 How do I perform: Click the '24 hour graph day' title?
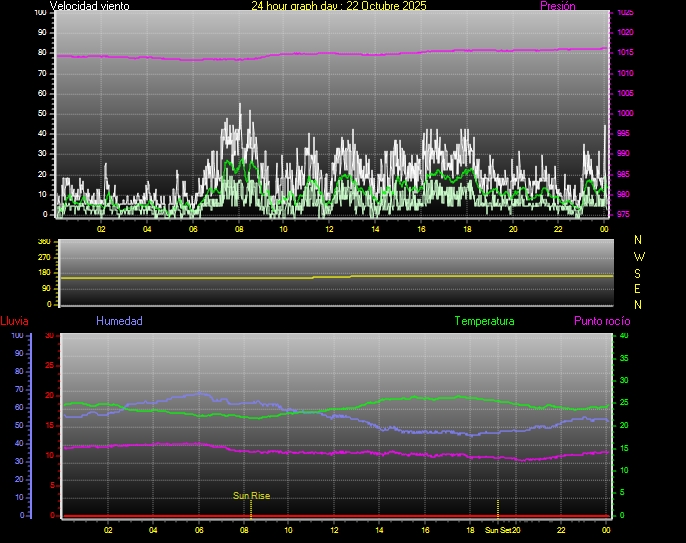(x=339, y=6)
